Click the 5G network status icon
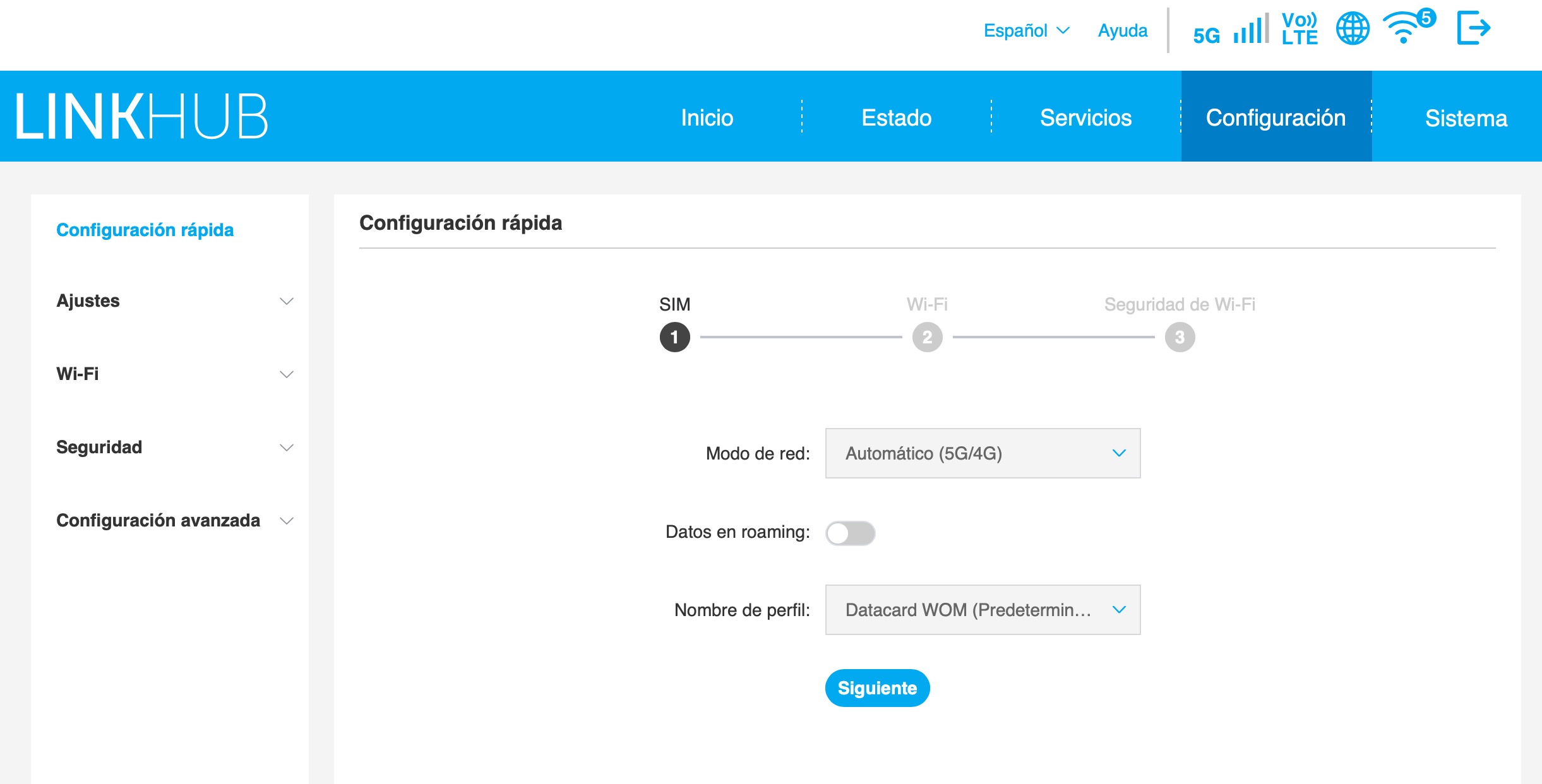 [x=1206, y=35]
